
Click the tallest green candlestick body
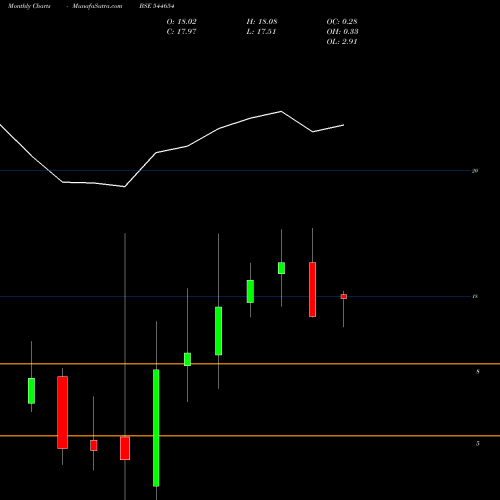[x=156, y=428]
